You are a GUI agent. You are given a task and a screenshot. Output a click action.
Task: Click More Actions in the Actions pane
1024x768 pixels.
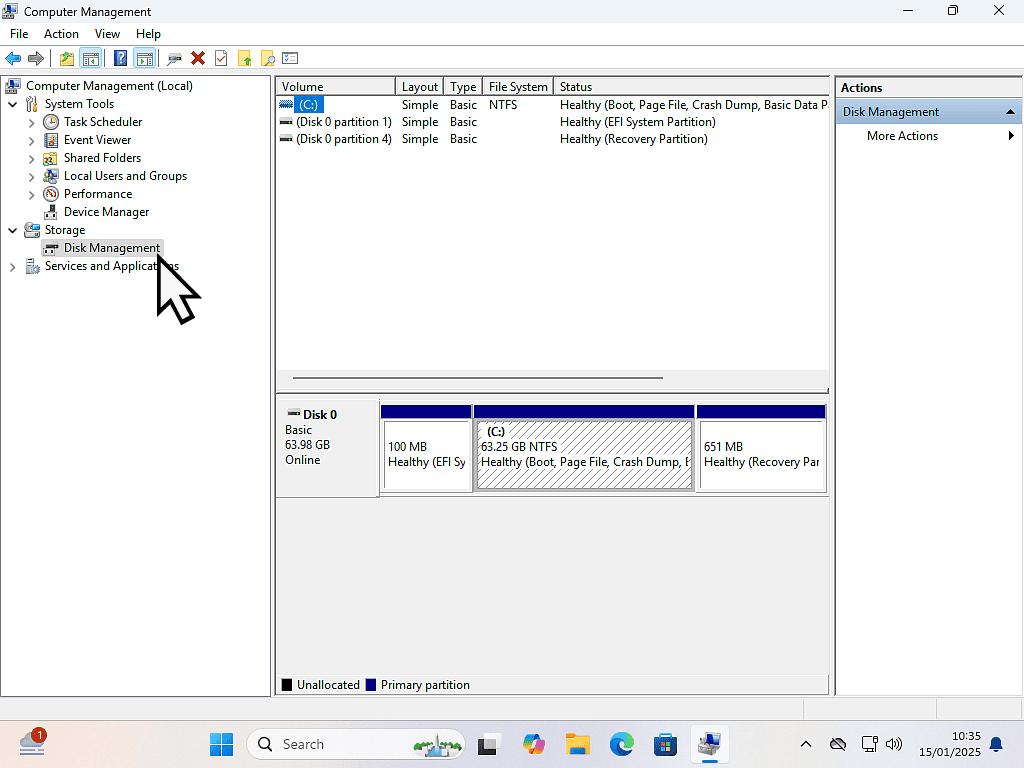[902, 136]
